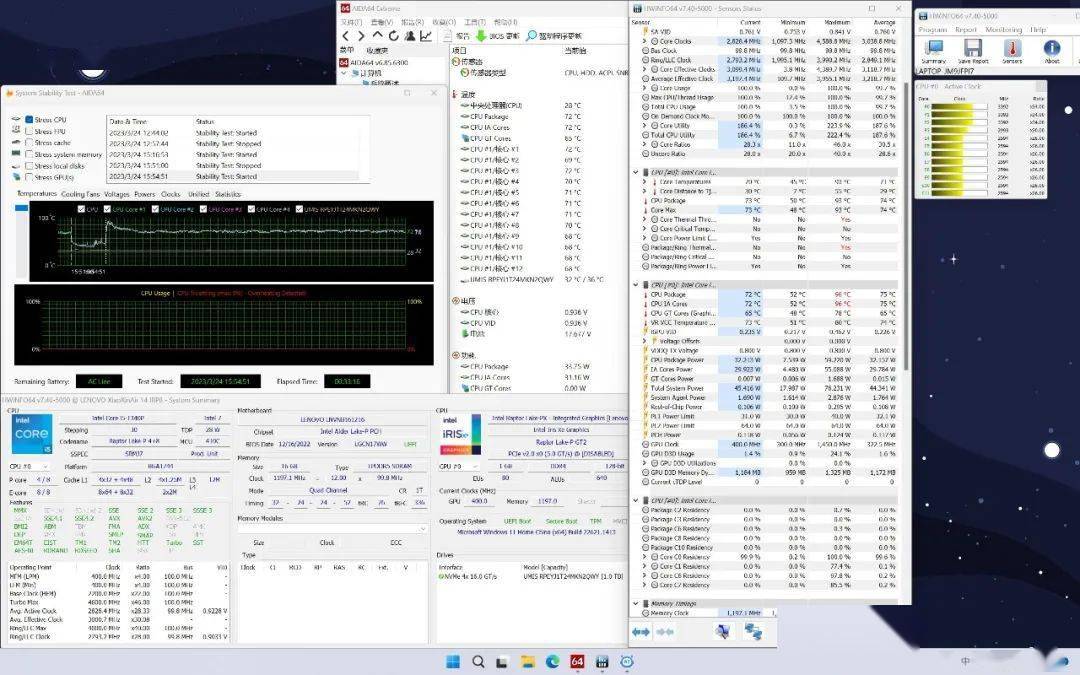The height and width of the screenshot is (675, 1080).
Task: Uncheck the Stress CPU checkbox
Action: [29, 120]
